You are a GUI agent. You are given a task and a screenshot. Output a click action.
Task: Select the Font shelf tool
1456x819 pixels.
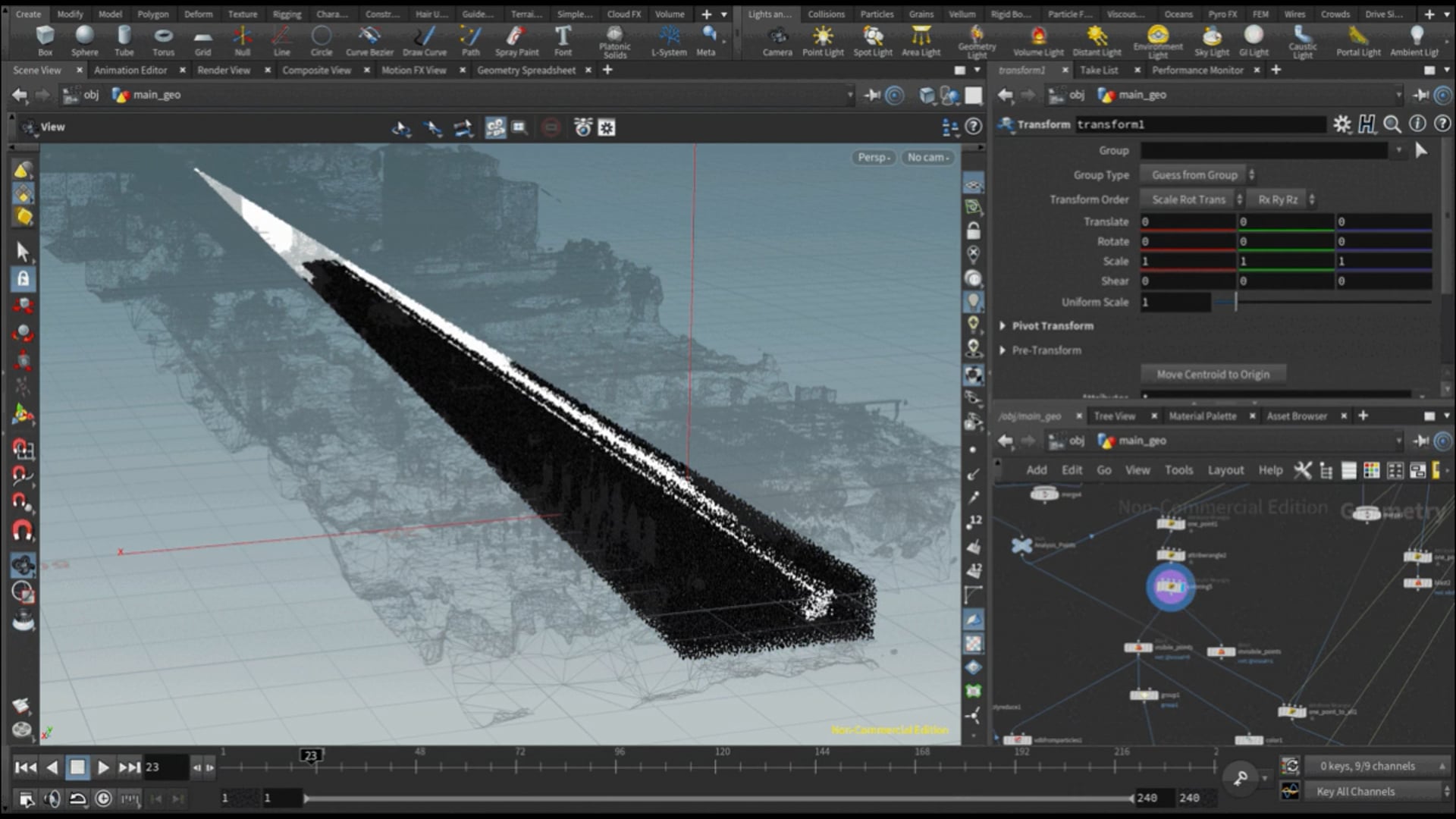[x=563, y=39]
